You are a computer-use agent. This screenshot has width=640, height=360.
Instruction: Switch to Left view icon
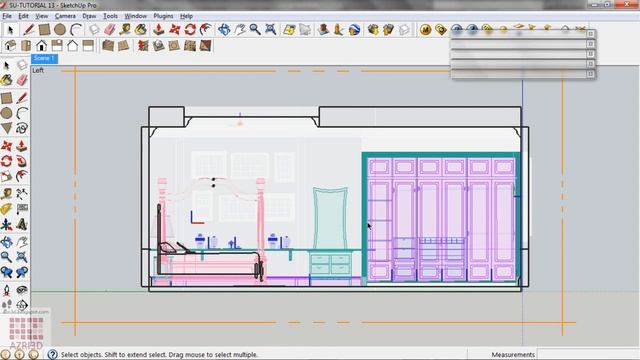[x=88, y=46]
